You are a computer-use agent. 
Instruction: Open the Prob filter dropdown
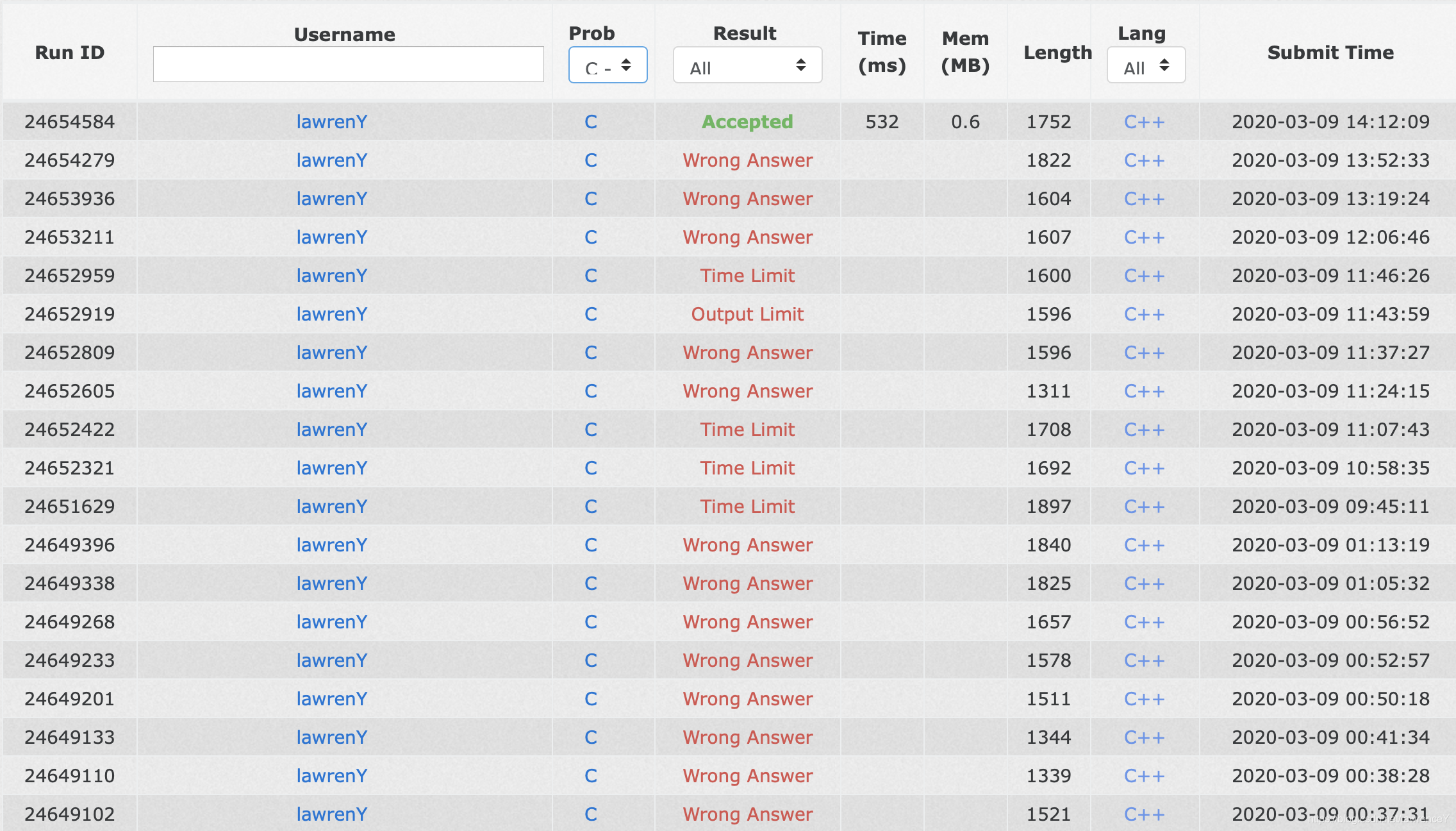608,65
